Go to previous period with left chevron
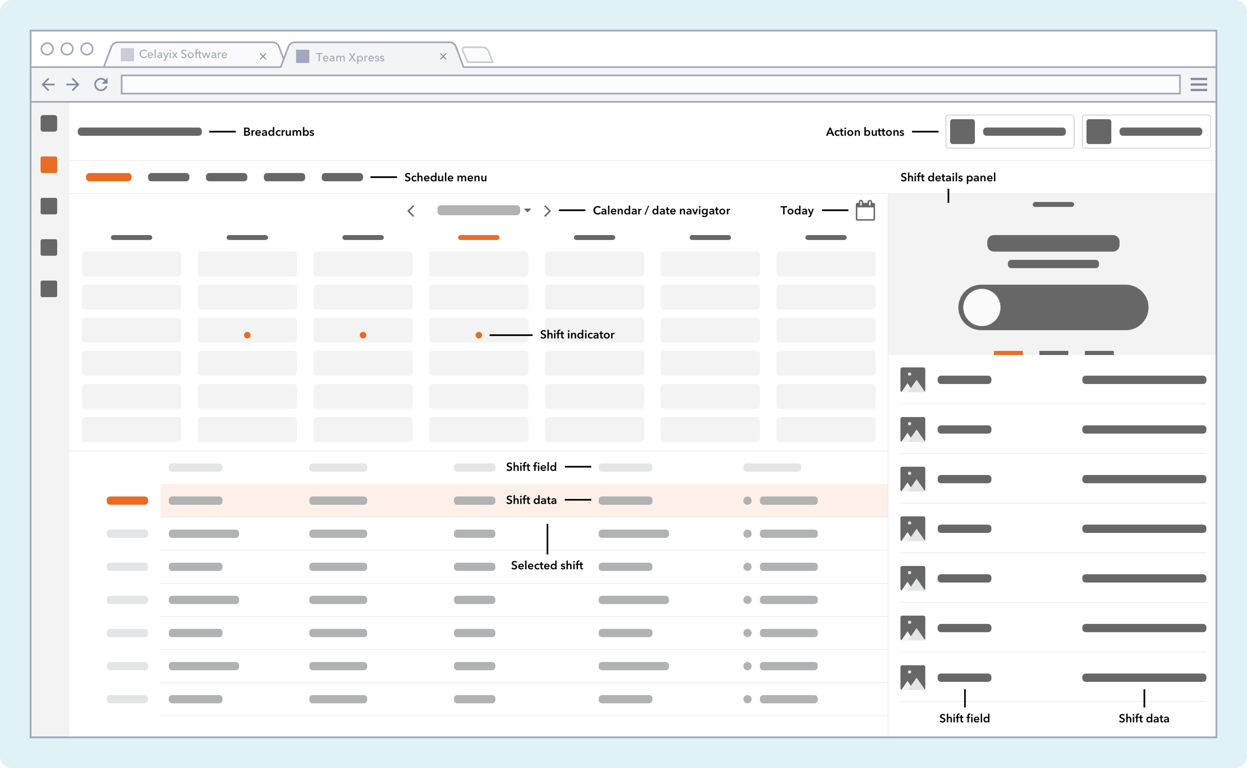This screenshot has height=768, width=1247. point(411,211)
